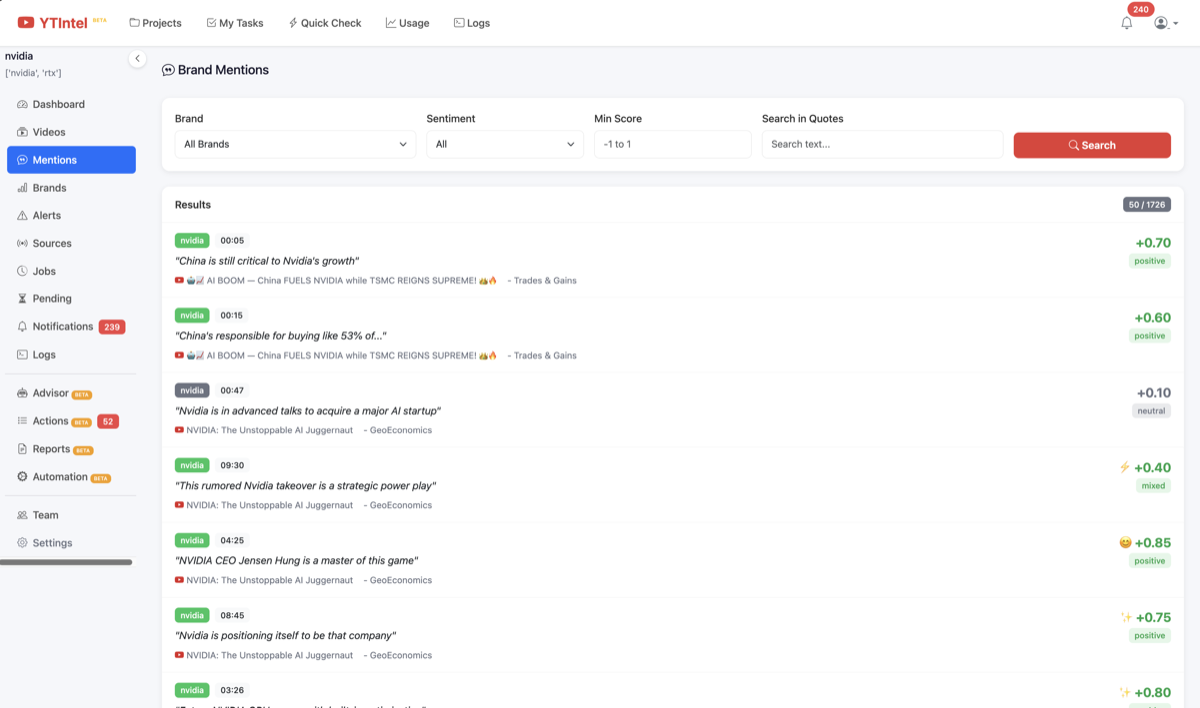Open the Pending hourglass item
1200x708 pixels.
point(51,298)
